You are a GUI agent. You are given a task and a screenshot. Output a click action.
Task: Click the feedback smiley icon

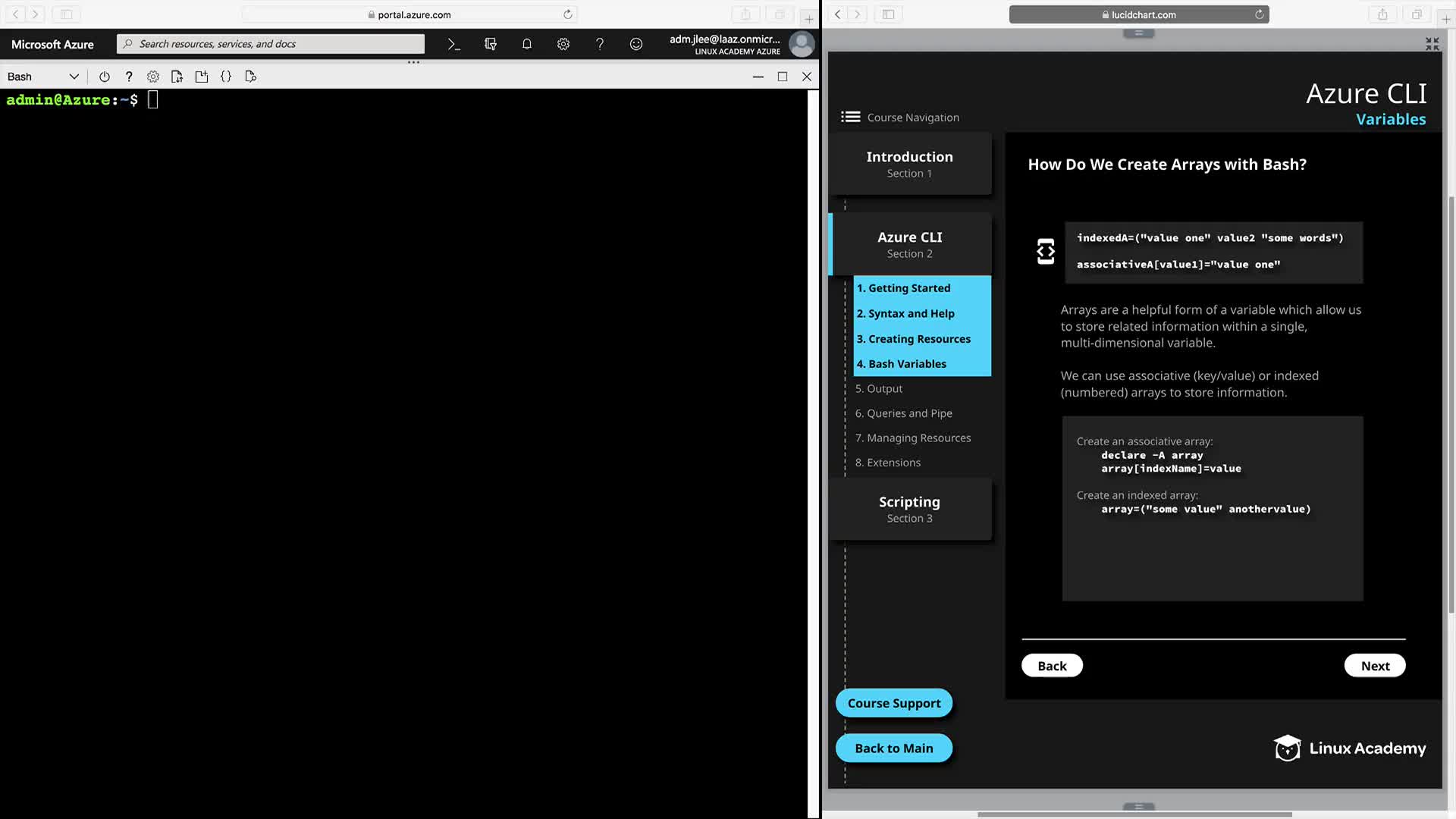point(636,44)
